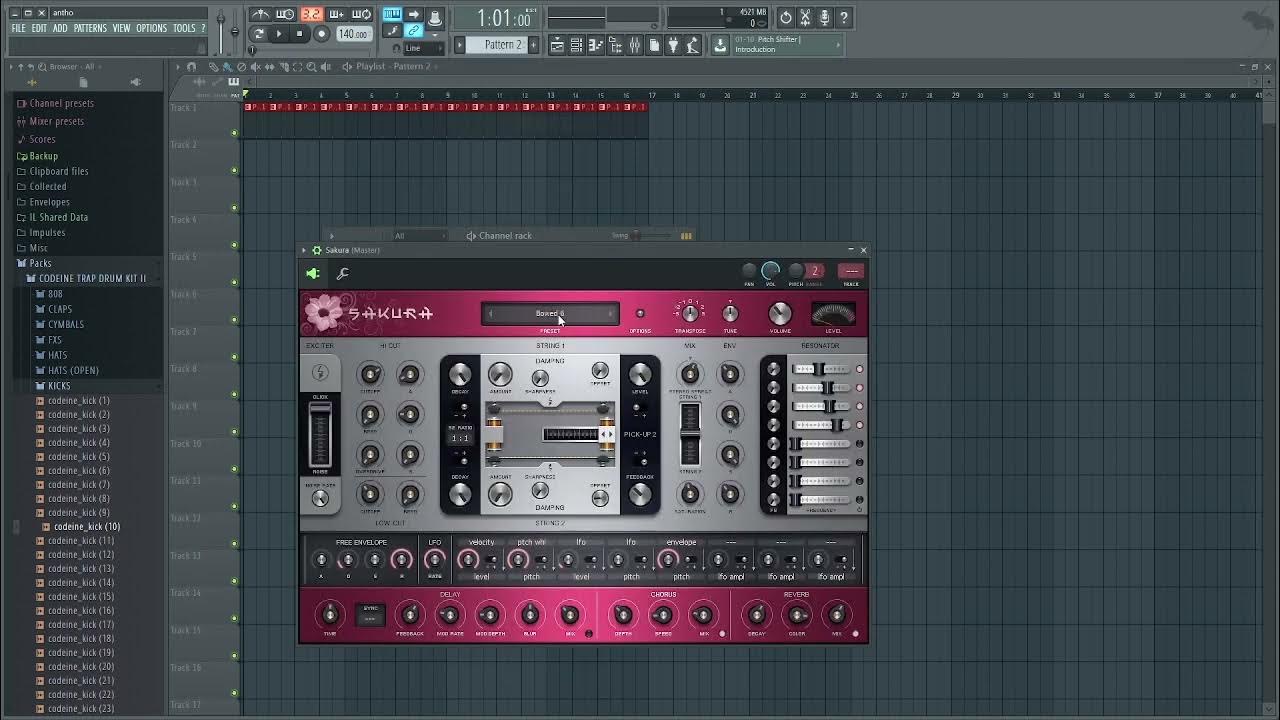Click the channel VOL knob in Sakura header
The image size is (1280, 720).
pos(770,271)
